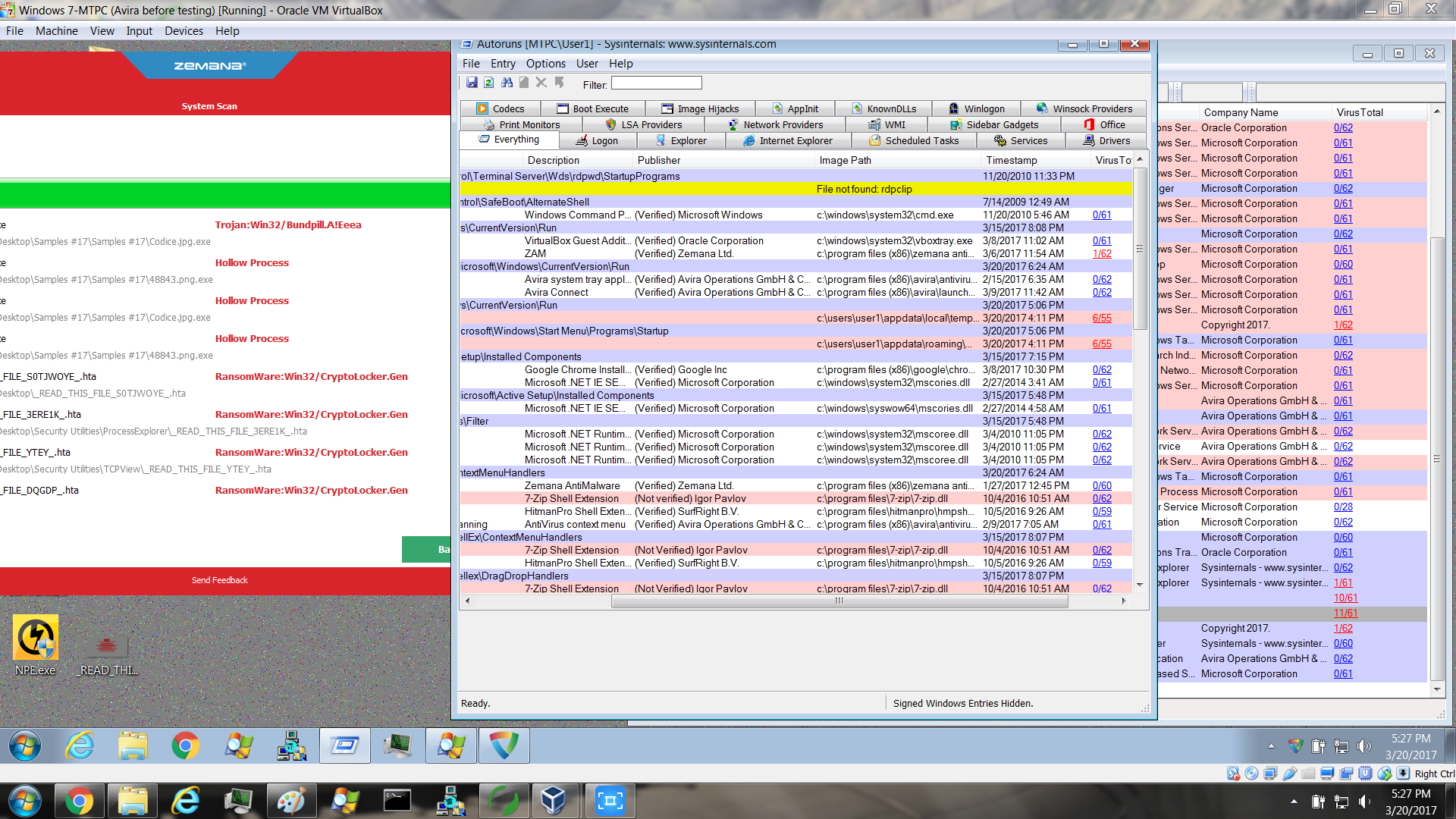Click inside the Filter text box
The width and height of the screenshot is (1456, 819).
656,83
